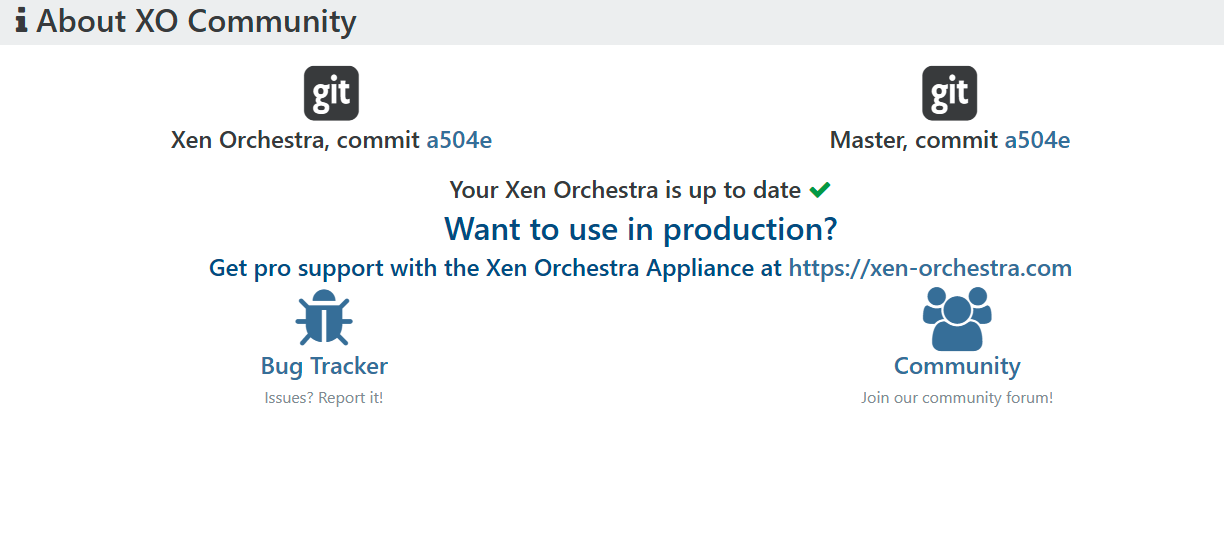Open the Bug Tracker text link
The height and width of the screenshot is (542, 1224).
coord(324,366)
